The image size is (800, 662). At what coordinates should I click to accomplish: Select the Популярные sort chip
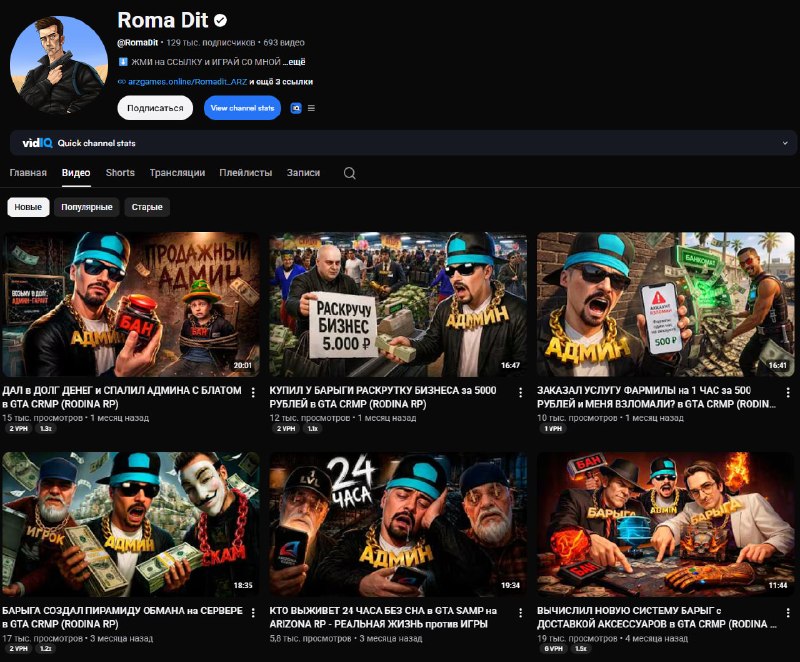click(87, 207)
